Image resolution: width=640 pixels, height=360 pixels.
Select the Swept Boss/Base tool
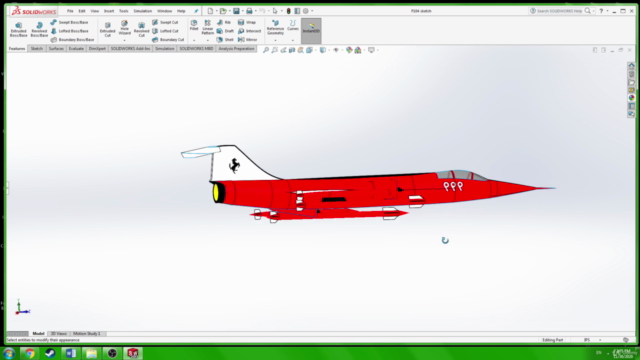coord(69,22)
